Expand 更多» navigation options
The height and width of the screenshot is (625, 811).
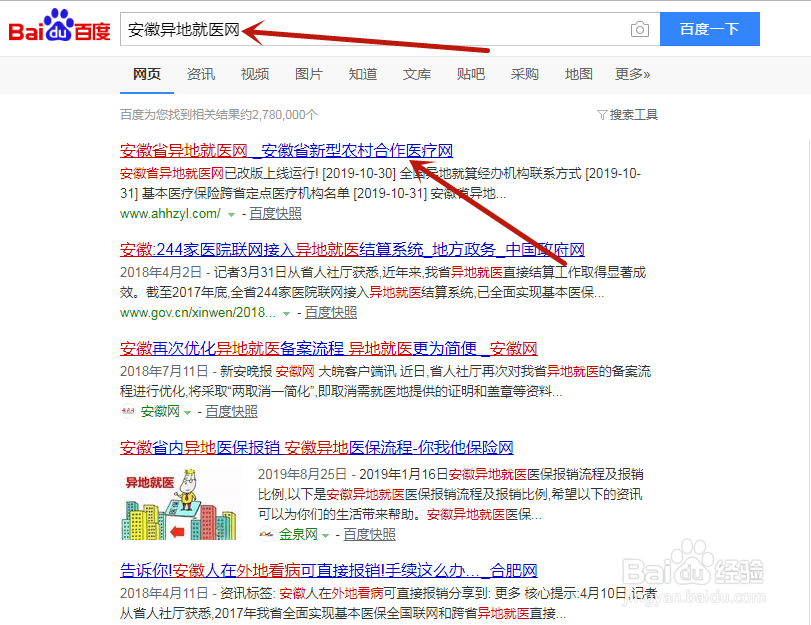click(x=632, y=74)
